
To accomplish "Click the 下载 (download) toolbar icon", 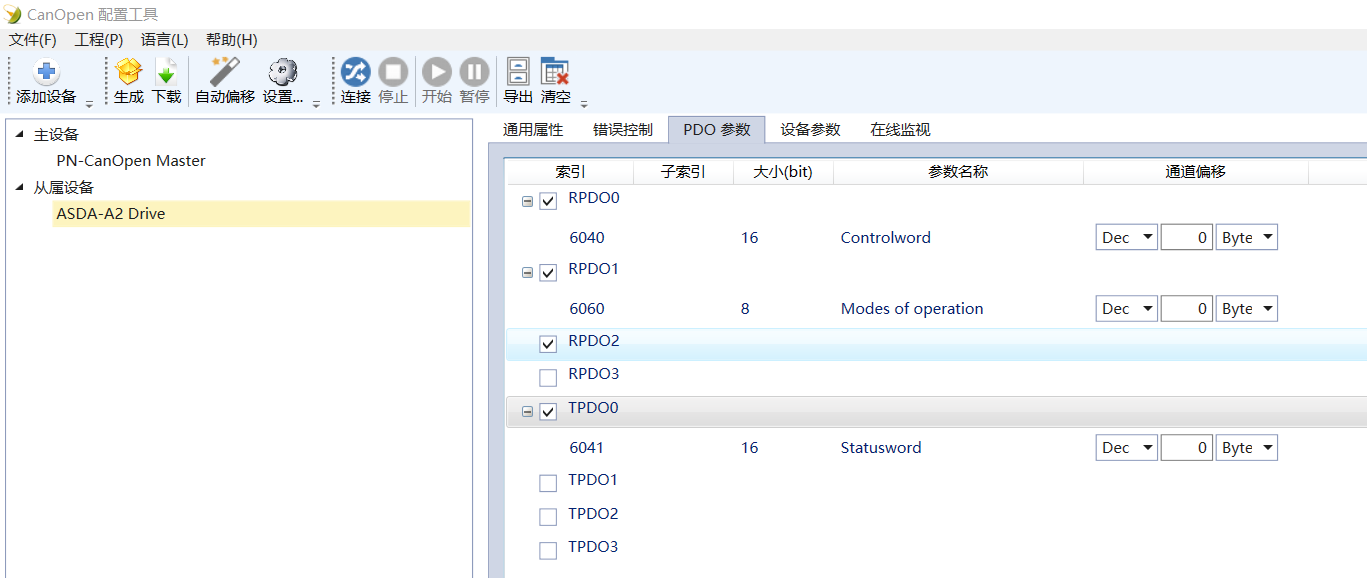I will [x=166, y=73].
